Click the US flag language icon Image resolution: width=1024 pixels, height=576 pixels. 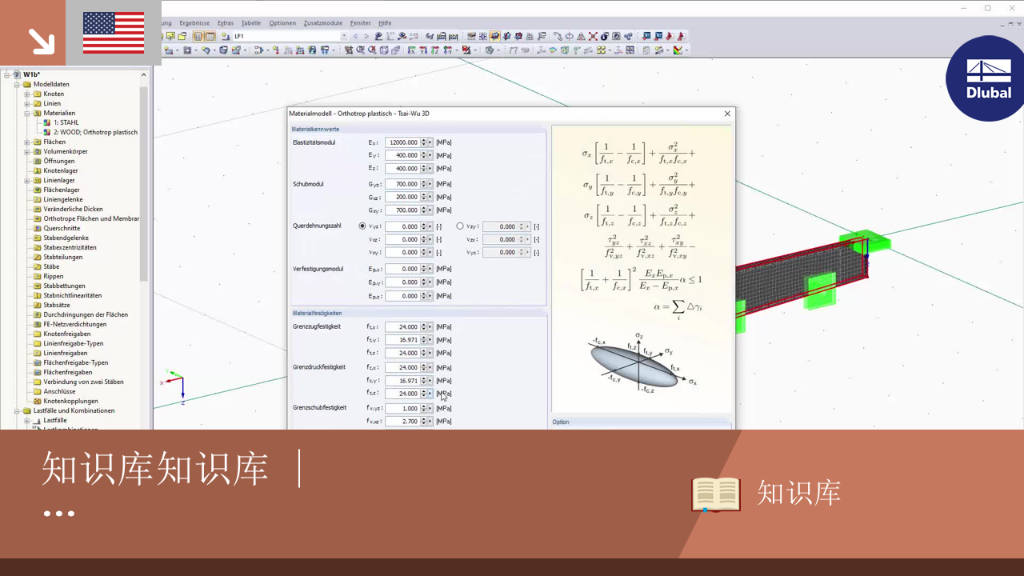[114, 33]
